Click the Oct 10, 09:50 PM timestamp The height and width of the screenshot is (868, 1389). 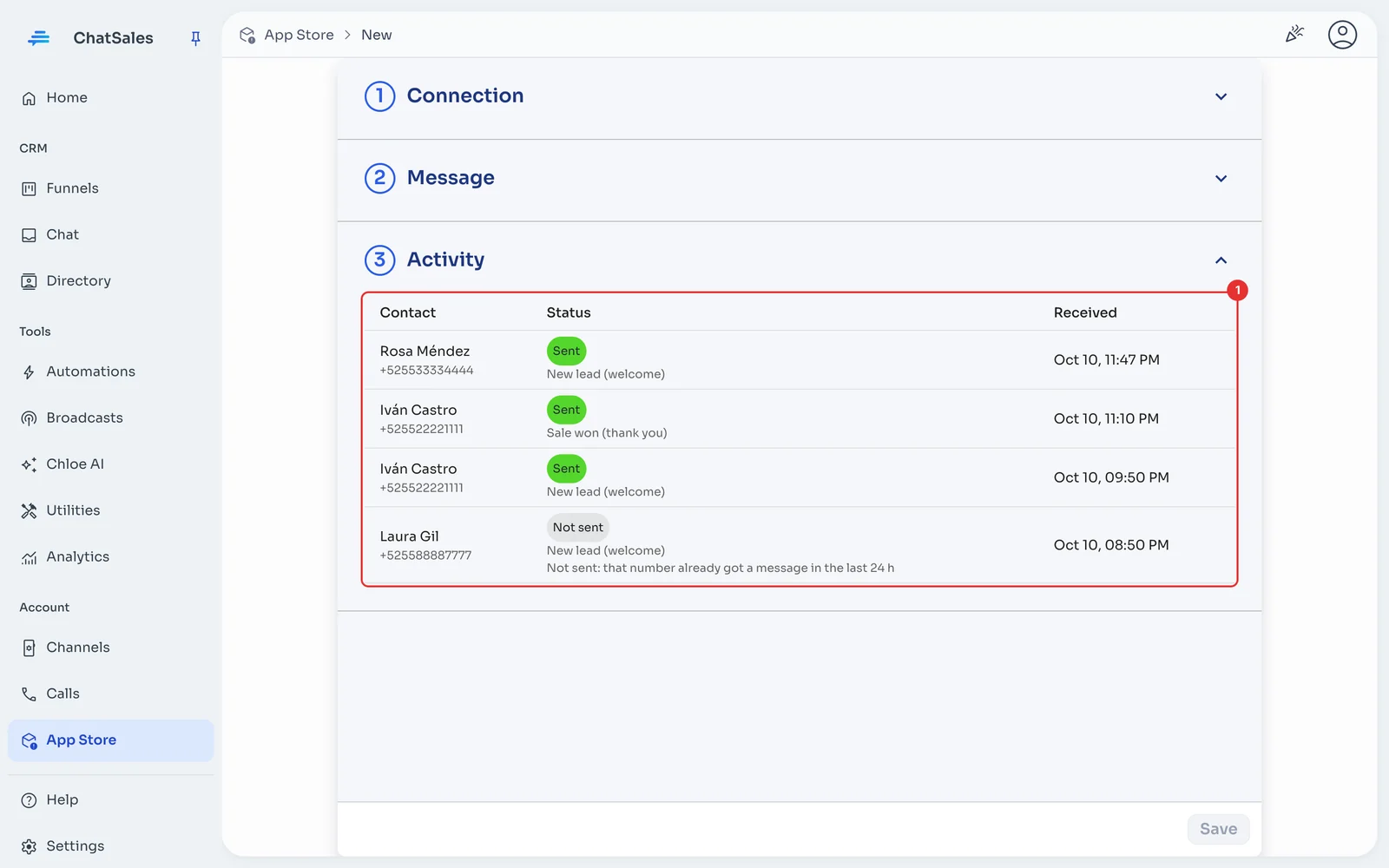click(x=1111, y=477)
